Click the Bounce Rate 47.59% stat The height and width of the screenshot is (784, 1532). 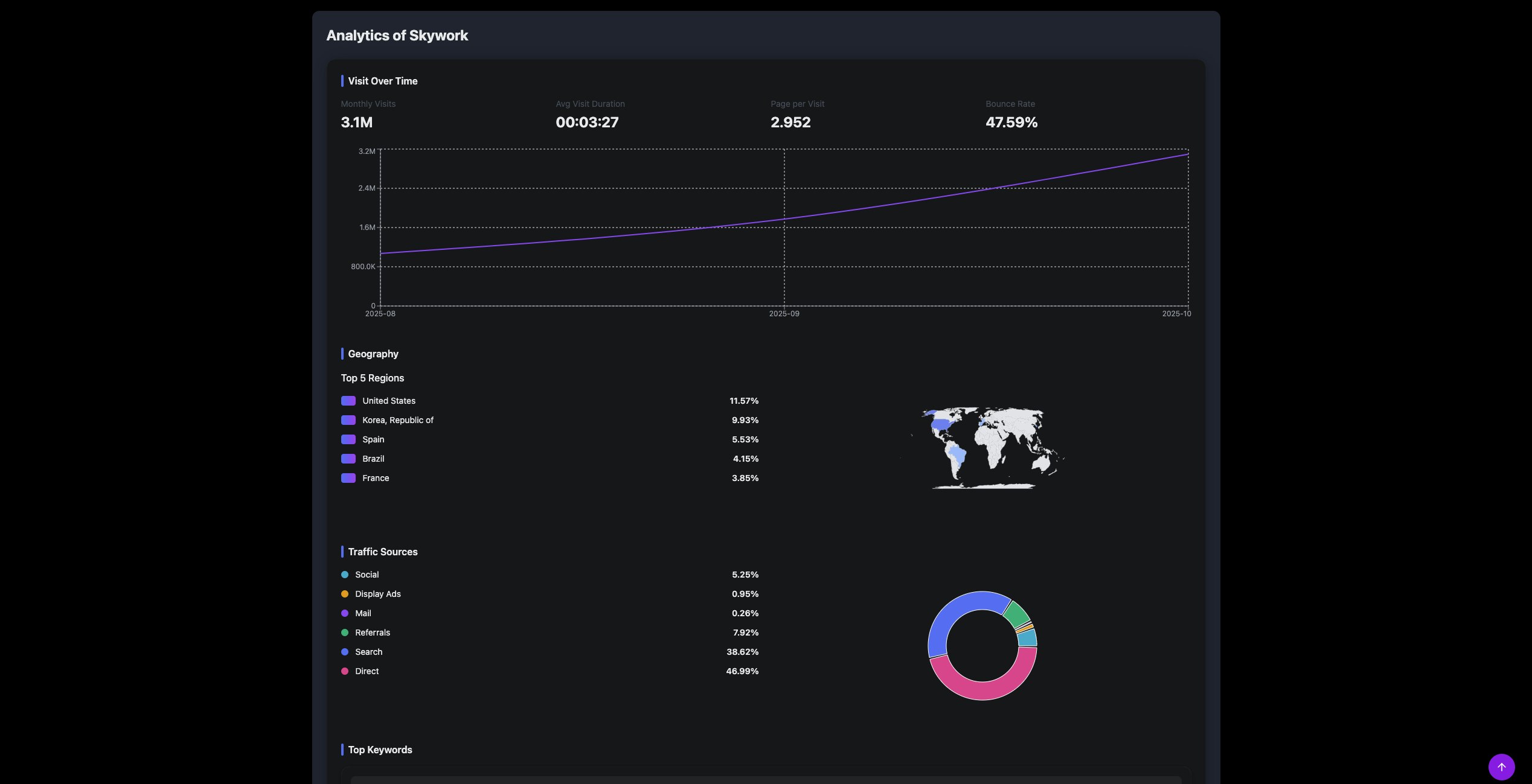pos(1011,123)
